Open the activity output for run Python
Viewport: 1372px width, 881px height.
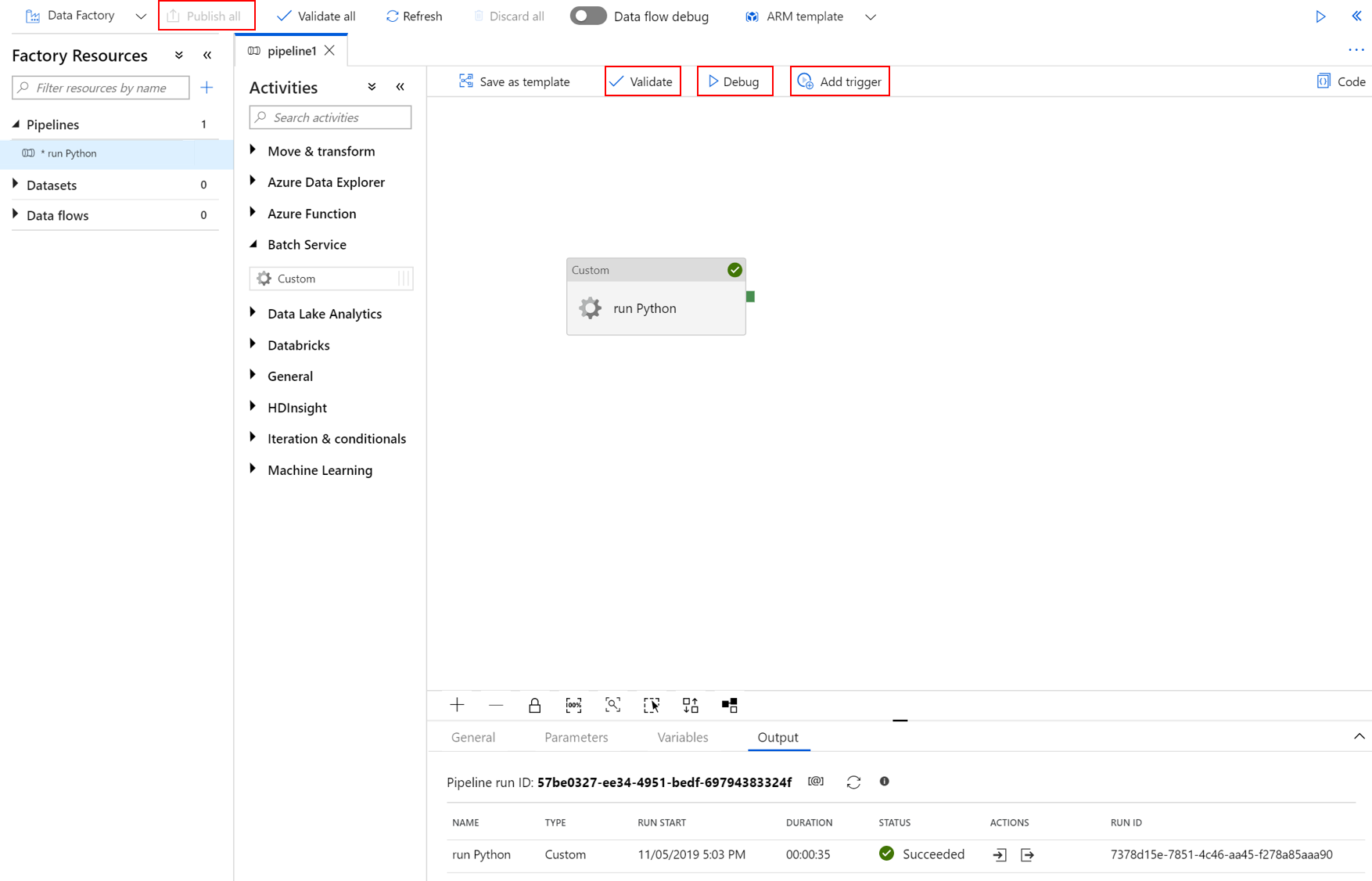pyautogui.click(x=1027, y=854)
